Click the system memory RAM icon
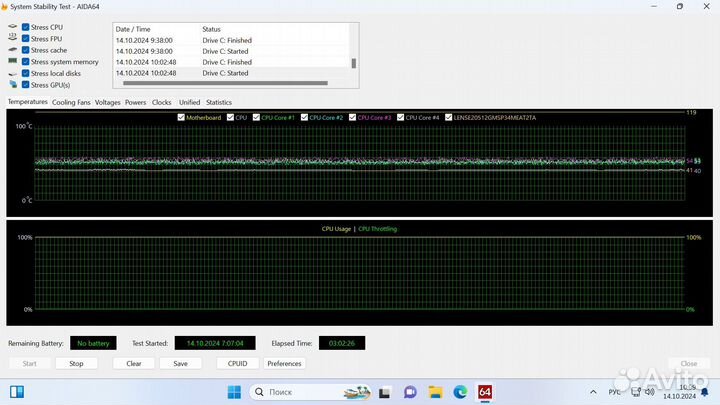The image size is (720, 405). (13, 61)
